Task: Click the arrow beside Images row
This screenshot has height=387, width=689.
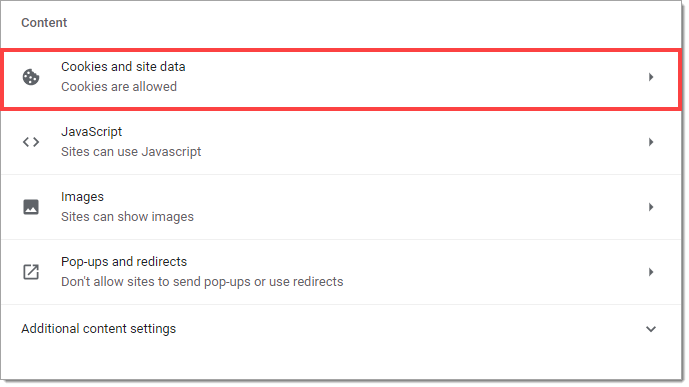Action: [651, 207]
